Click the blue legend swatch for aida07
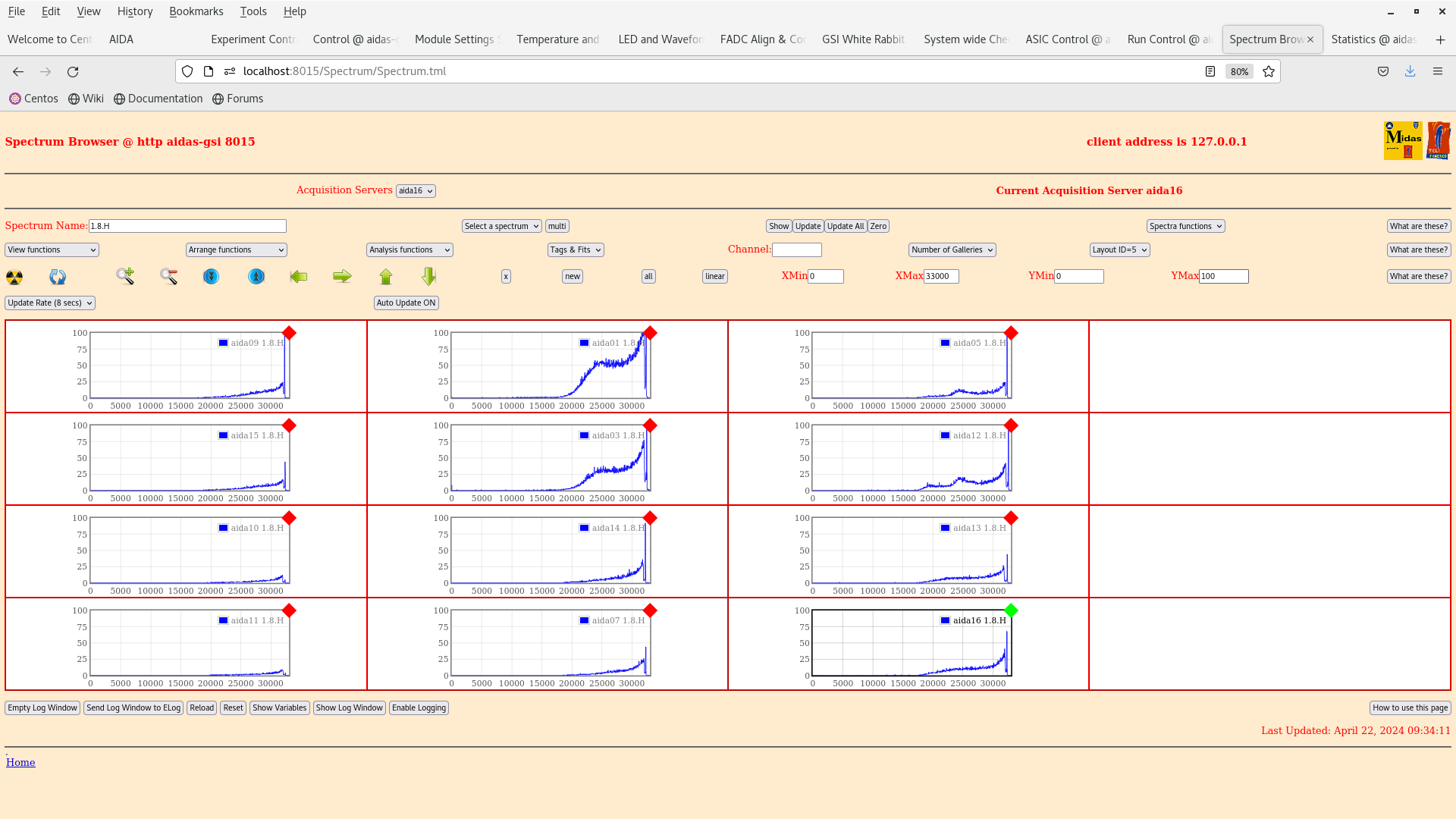The height and width of the screenshot is (819, 1456). click(585, 620)
